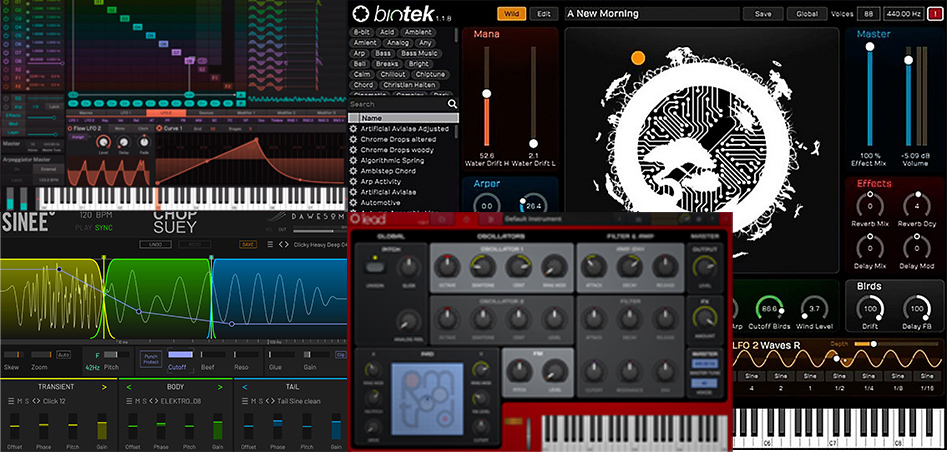Open Sine waveform dropdown above 1/16
Viewport: 947px width, 452px height.
(x=927, y=376)
